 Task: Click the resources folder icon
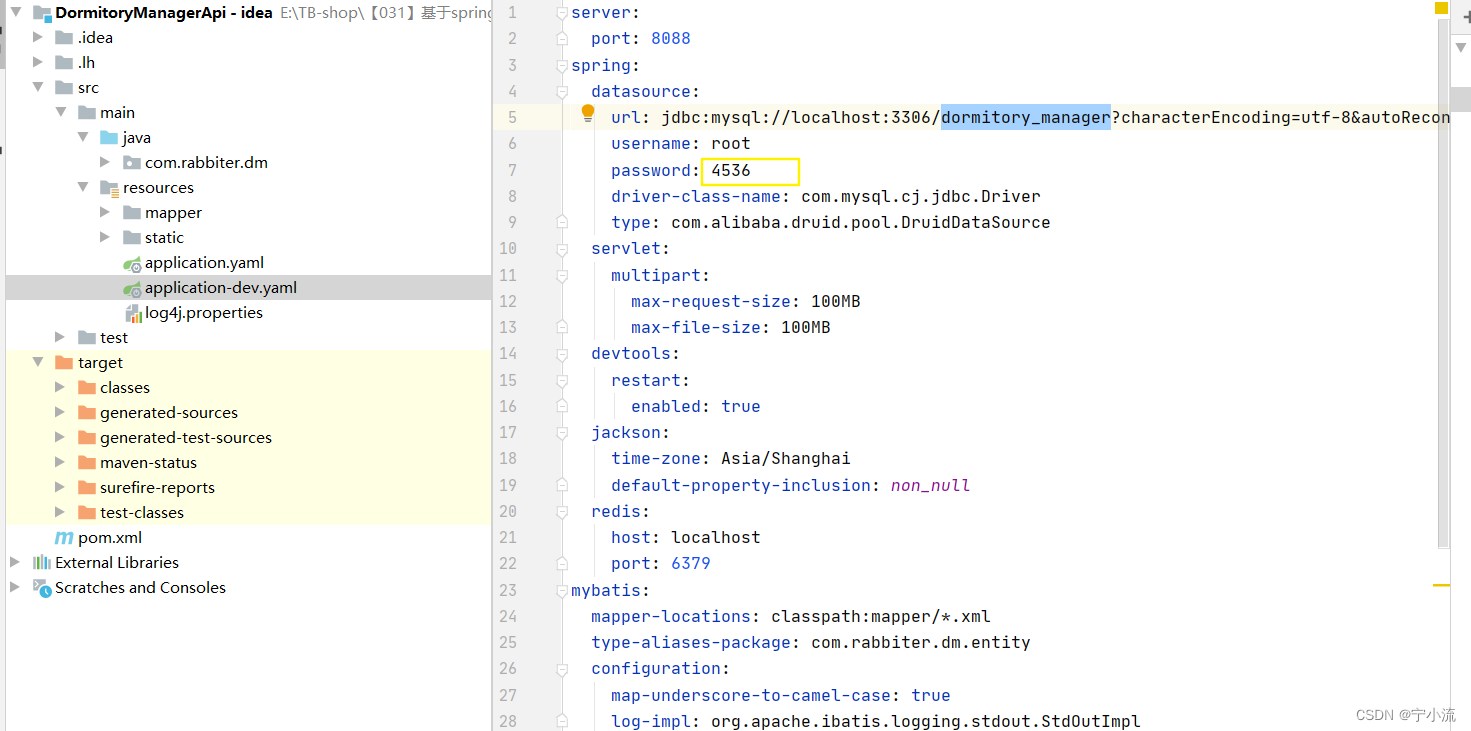click(x=109, y=188)
